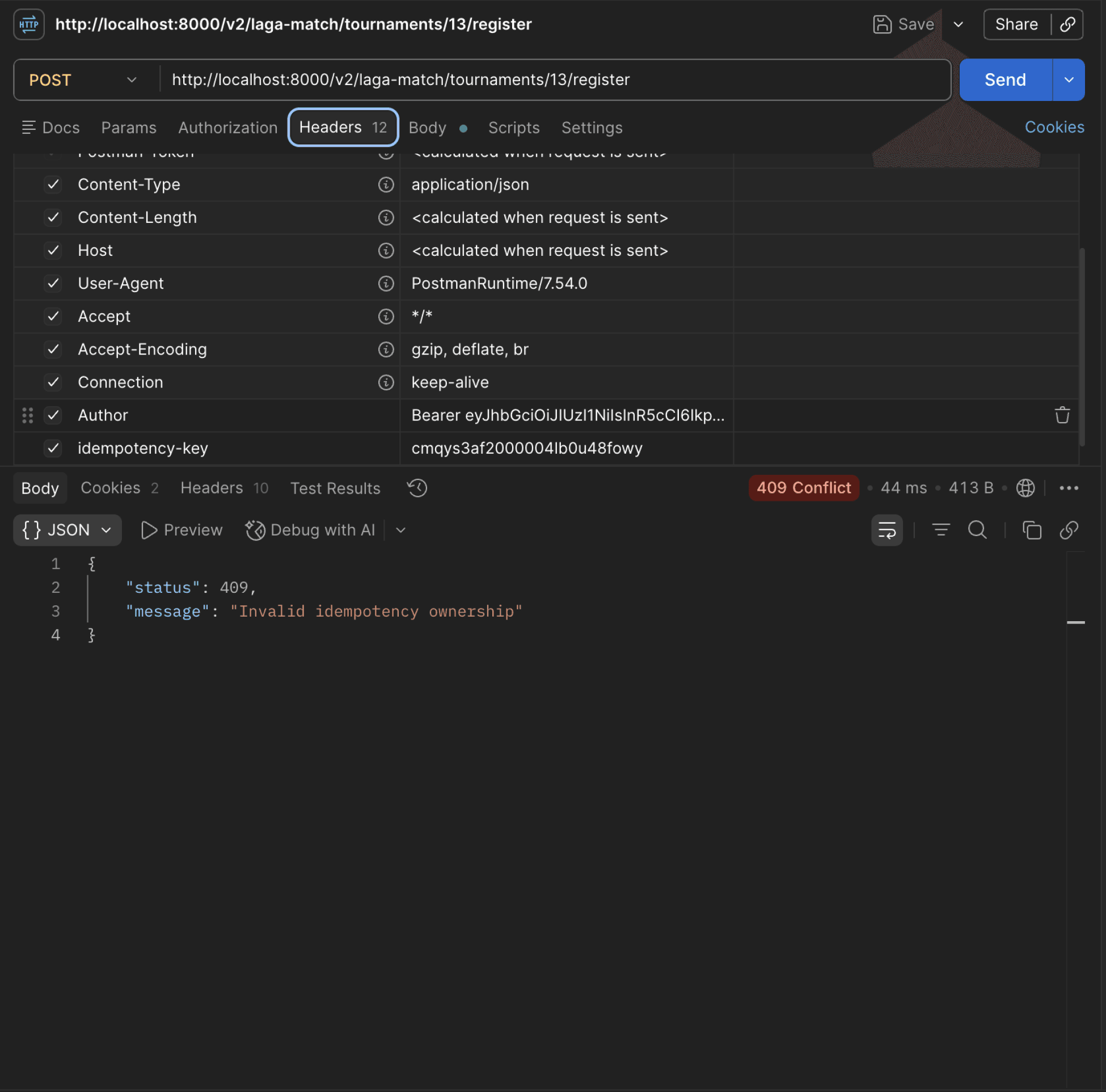The height and width of the screenshot is (1092, 1106).
Task: Open search in response body
Action: tap(977, 530)
